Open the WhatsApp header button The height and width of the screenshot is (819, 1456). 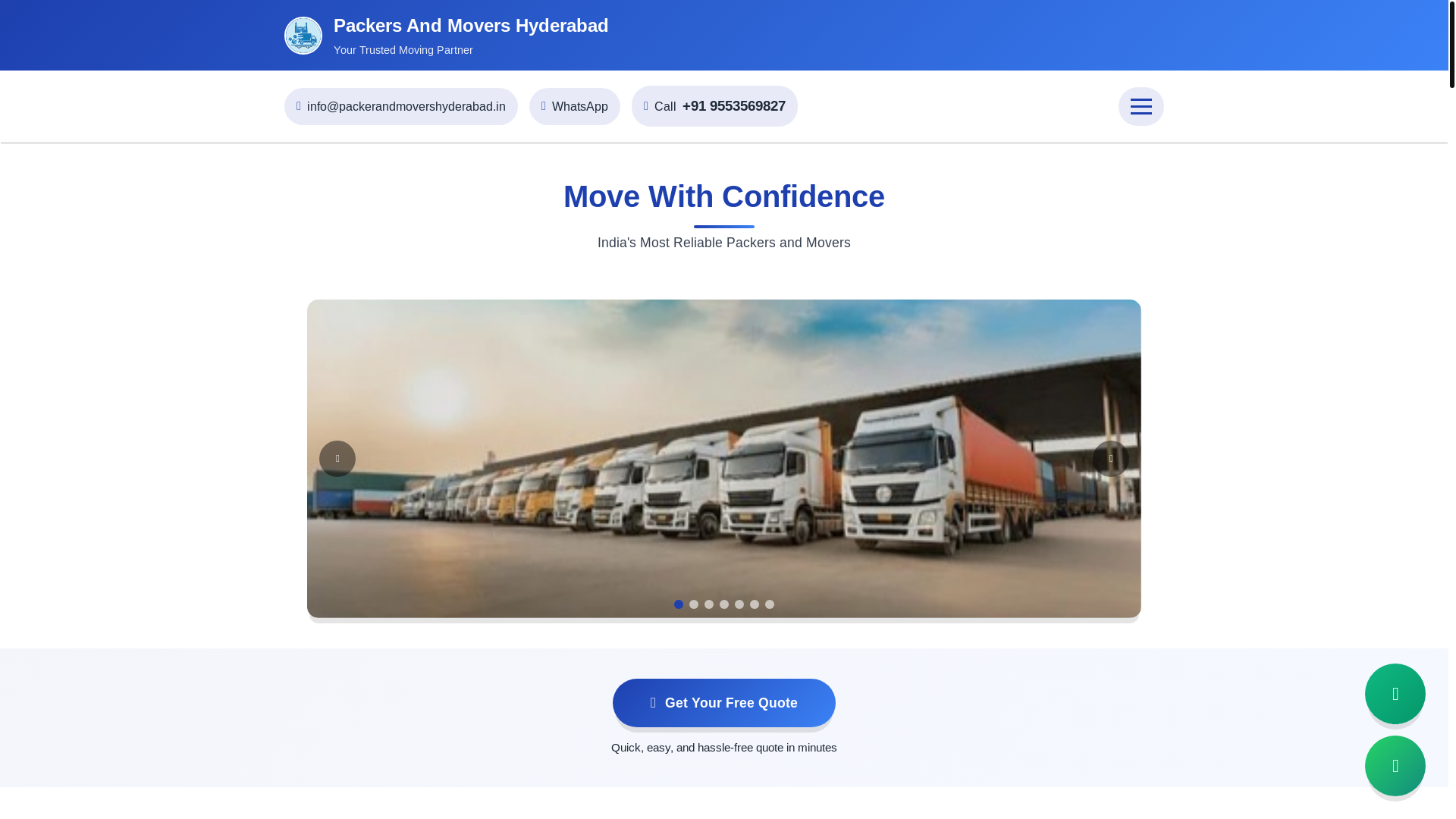tap(575, 106)
